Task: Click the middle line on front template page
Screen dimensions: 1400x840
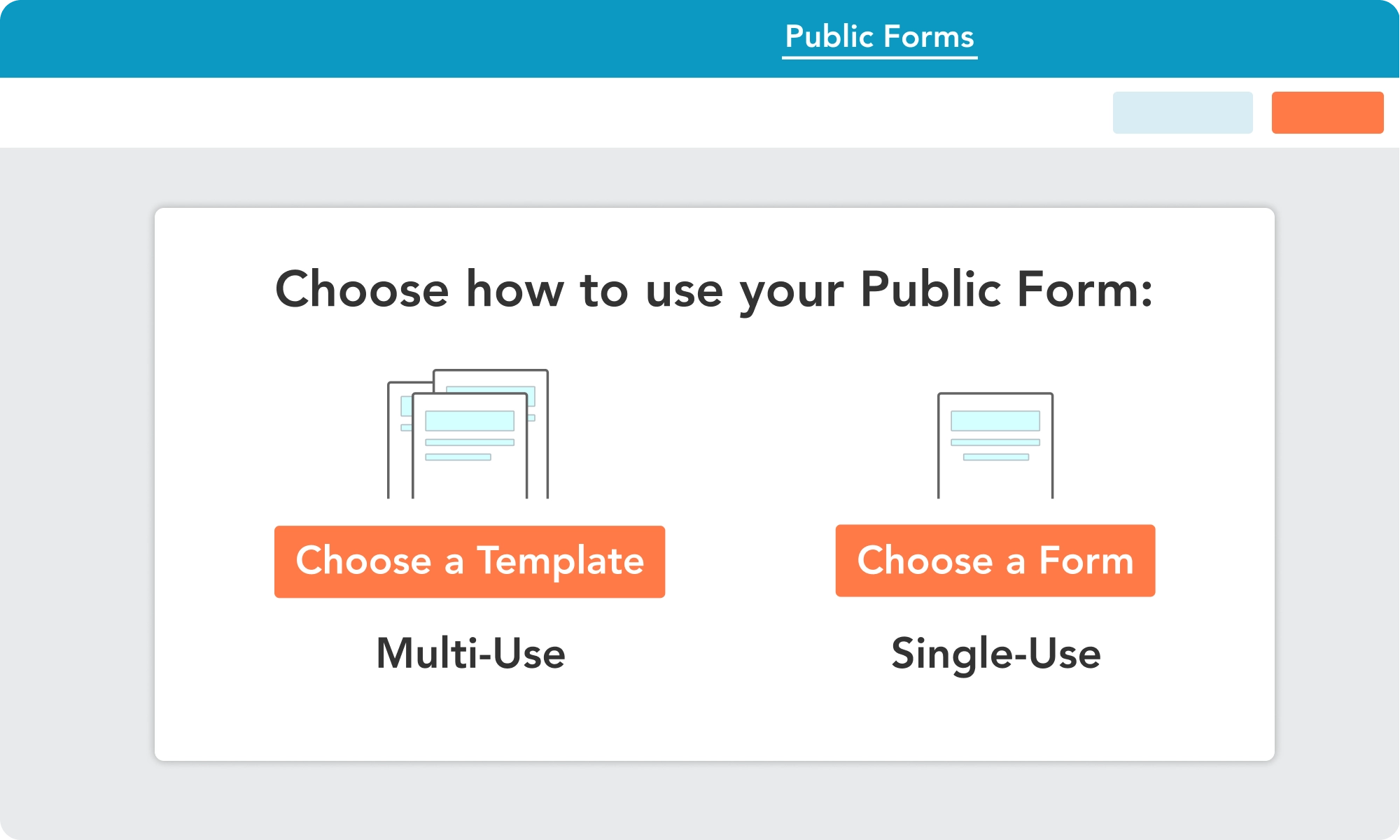Action: pyautogui.click(x=469, y=442)
